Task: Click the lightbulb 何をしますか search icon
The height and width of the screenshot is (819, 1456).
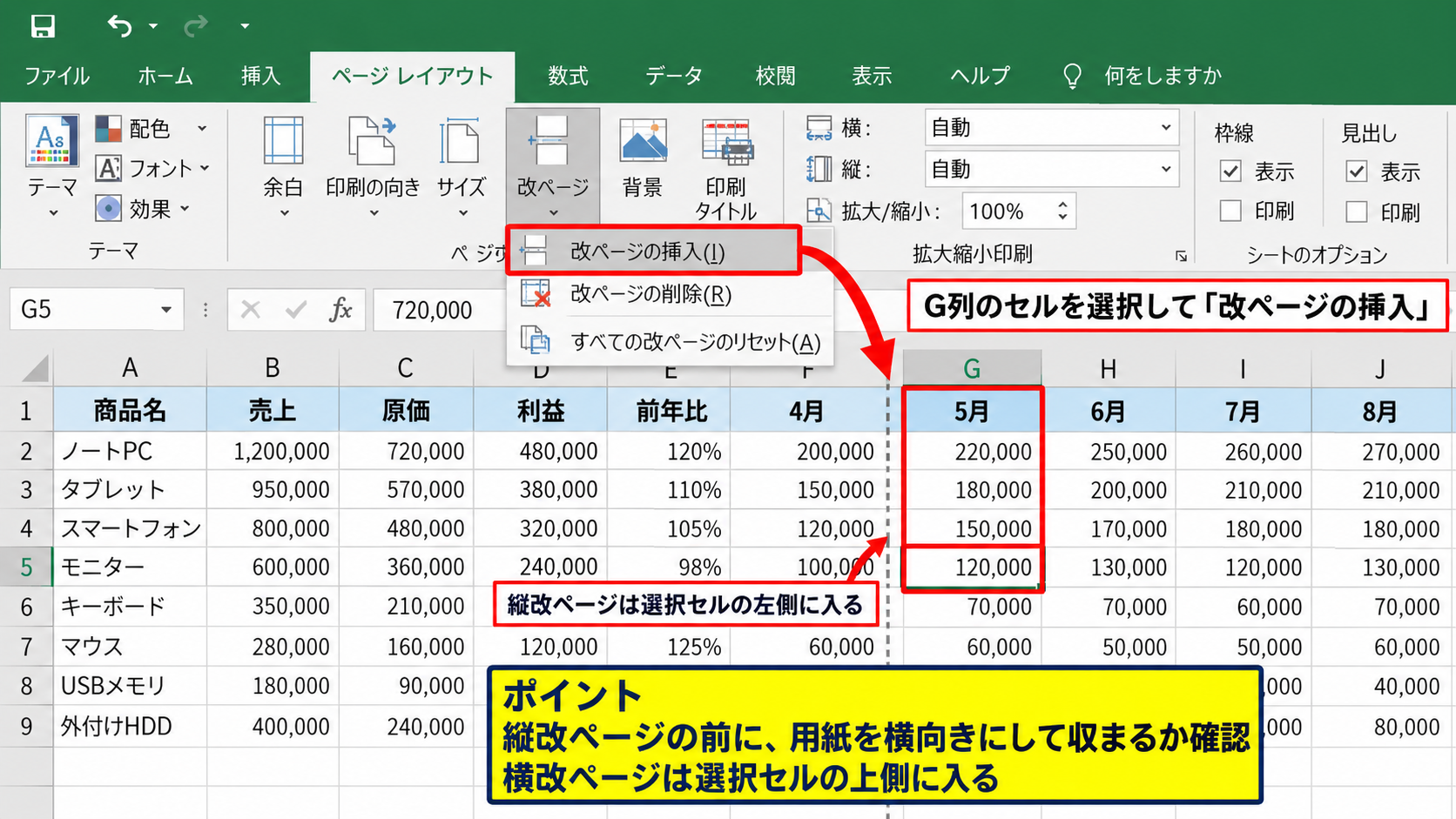Action: pyautogui.click(x=1072, y=77)
